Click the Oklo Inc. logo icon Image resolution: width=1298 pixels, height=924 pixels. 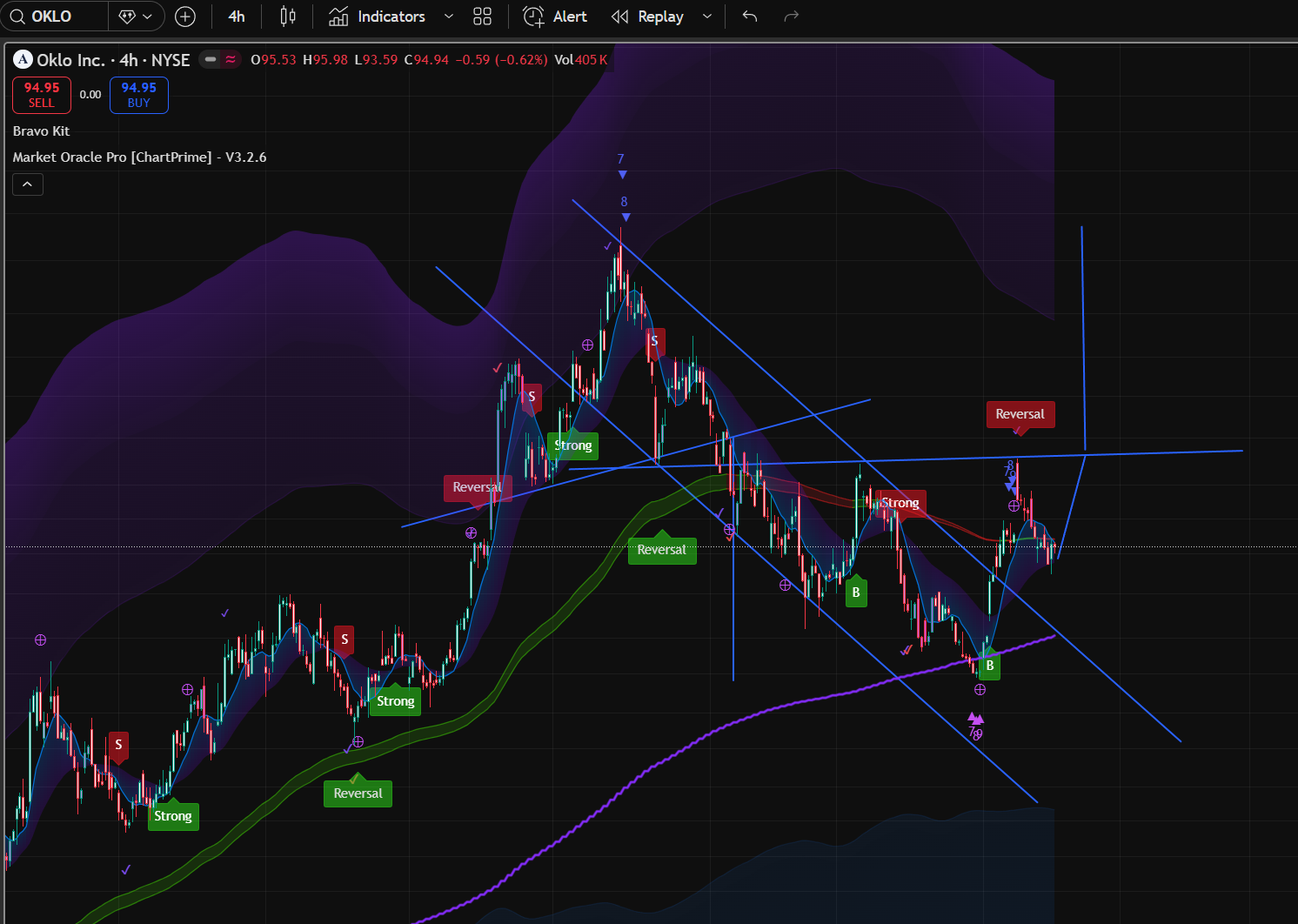pos(23,59)
